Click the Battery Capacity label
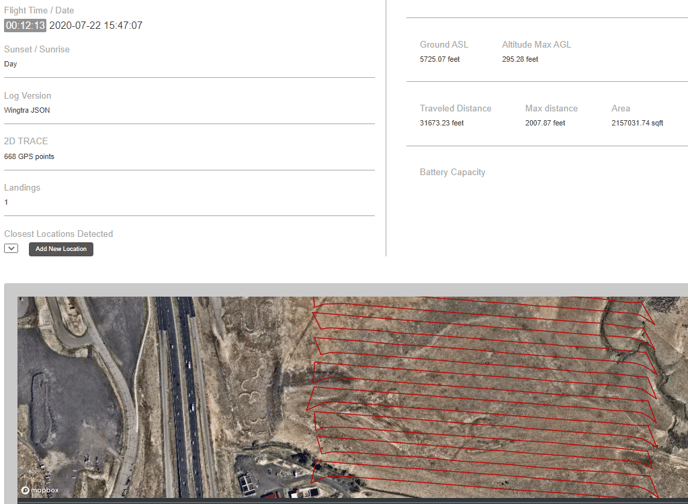The width and height of the screenshot is (688, 504). pyautogui.click(x=452, y=172)
